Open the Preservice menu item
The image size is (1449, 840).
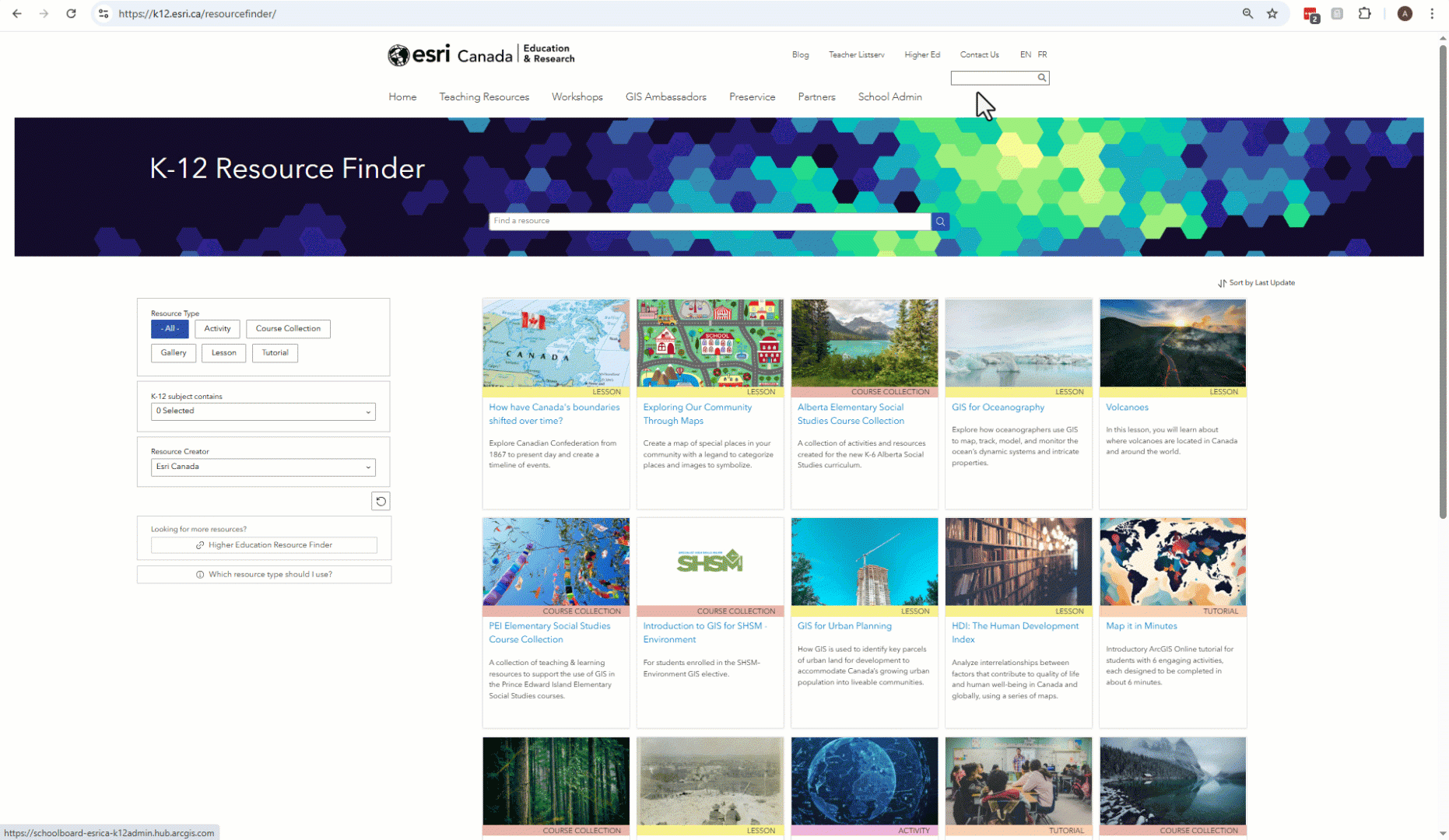coord(752,96)
